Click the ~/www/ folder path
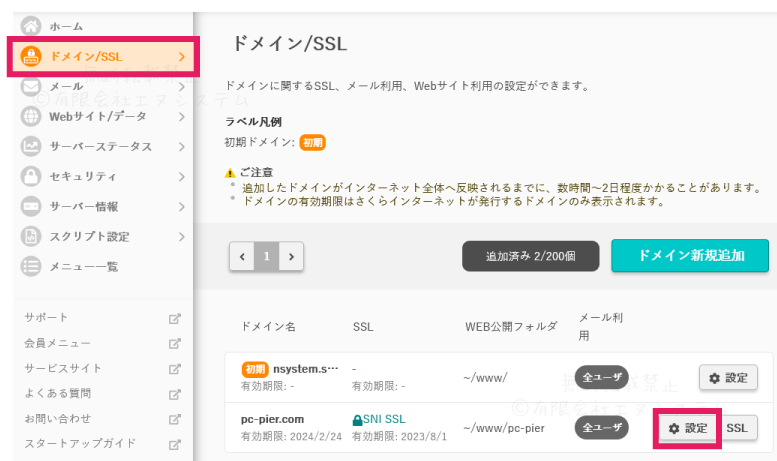This screenshot has height=461, width=777. (x=485, y=378)
